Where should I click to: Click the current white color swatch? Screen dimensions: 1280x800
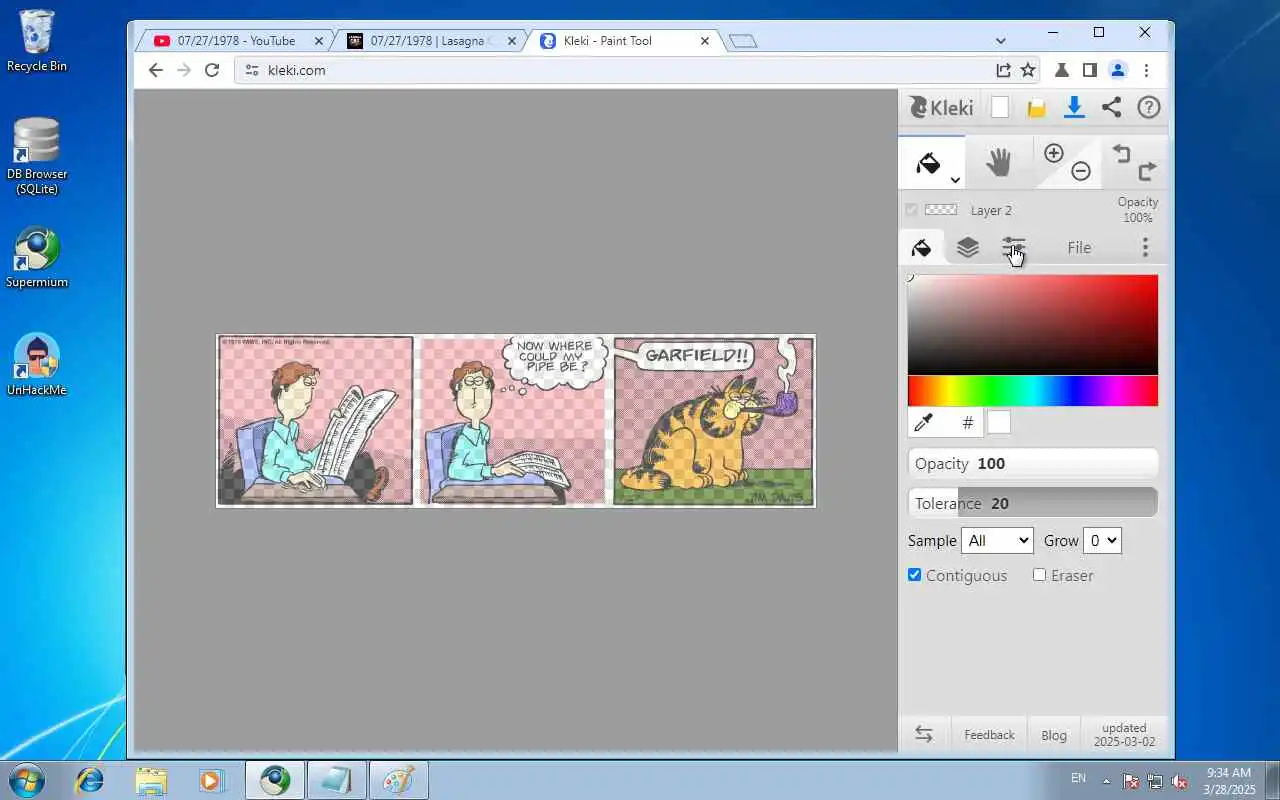(x=999, y=423)
